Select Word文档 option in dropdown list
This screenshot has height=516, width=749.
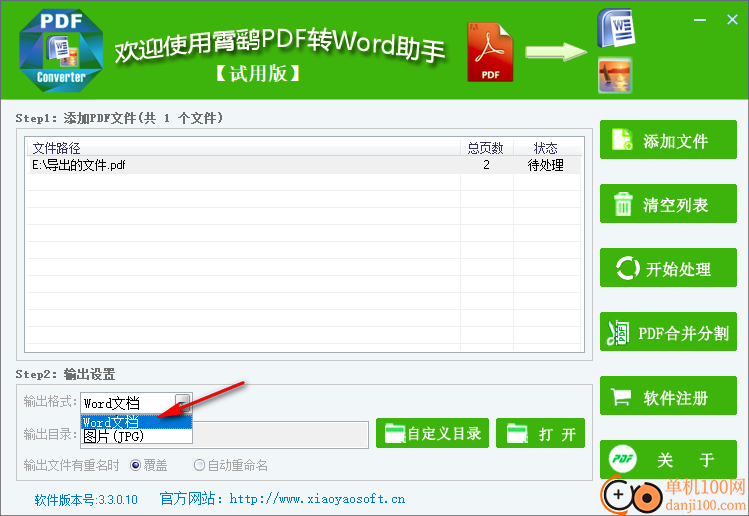(x=137, y=422)
